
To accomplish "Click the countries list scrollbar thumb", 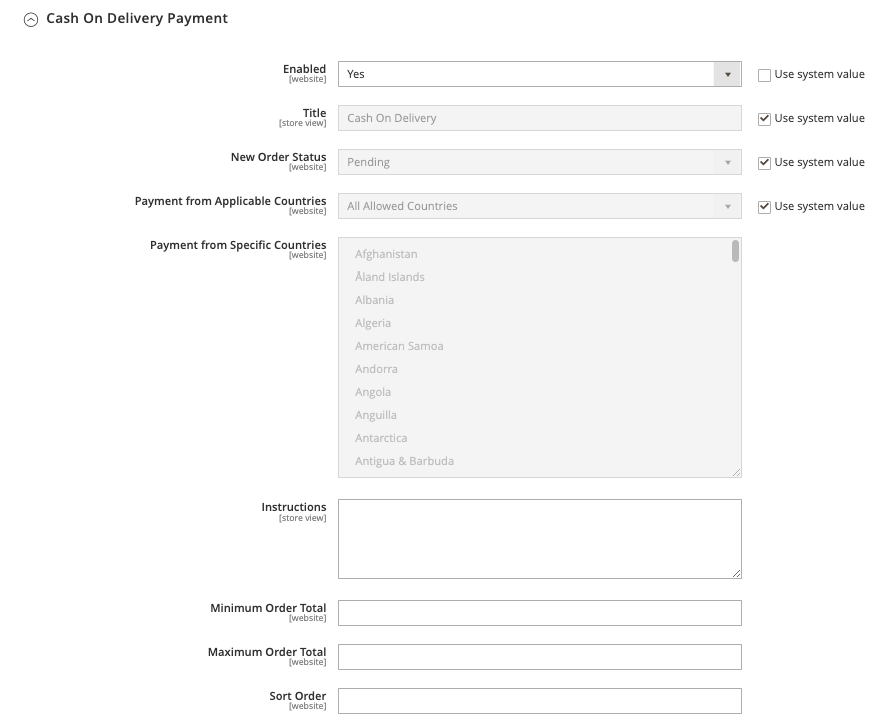I will tap(735, 251).
